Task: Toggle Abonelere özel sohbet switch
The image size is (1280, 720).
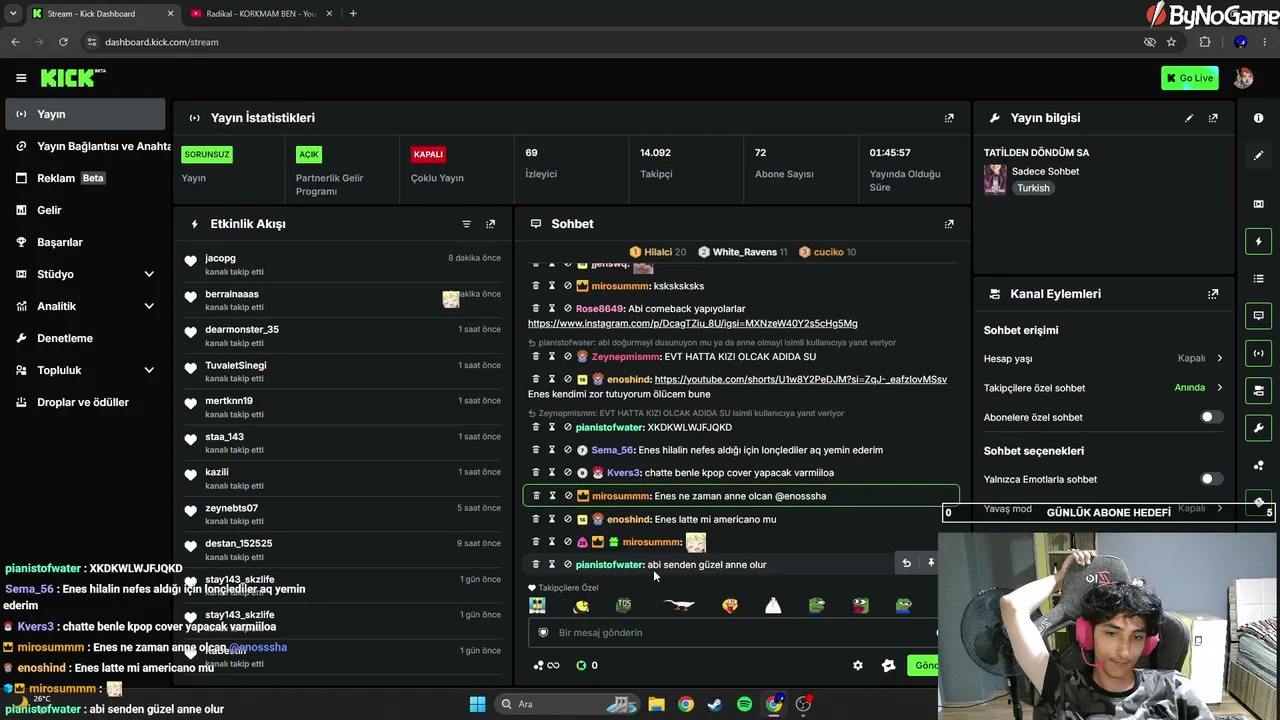Action: 1211,417
